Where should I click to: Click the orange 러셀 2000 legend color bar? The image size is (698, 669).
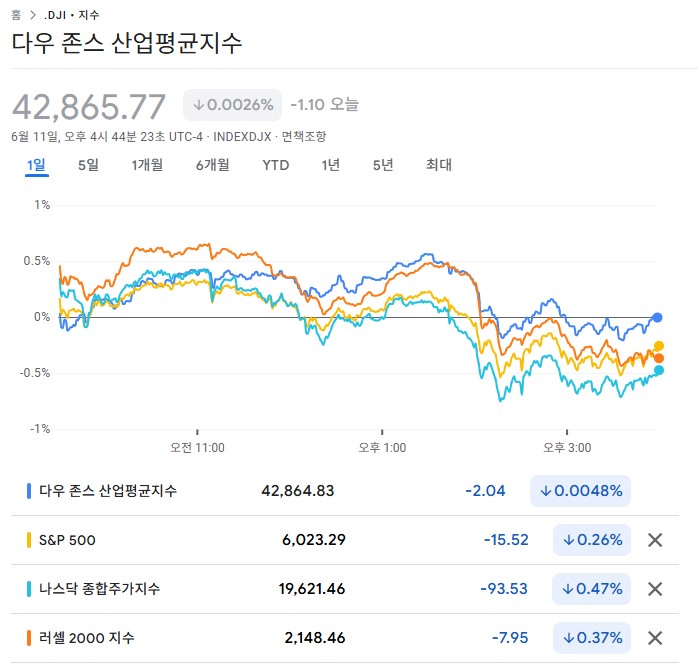pos(29,638)
